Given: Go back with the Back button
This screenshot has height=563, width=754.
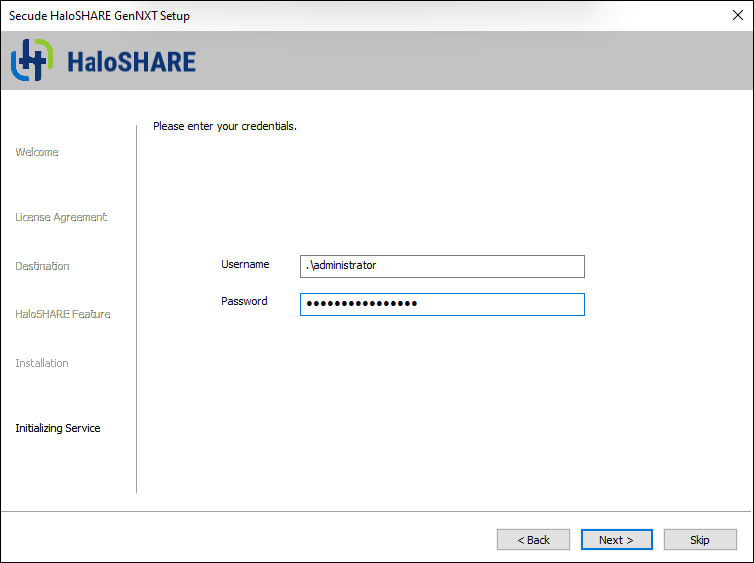Looking at the screenshot, I should point(533,539).
